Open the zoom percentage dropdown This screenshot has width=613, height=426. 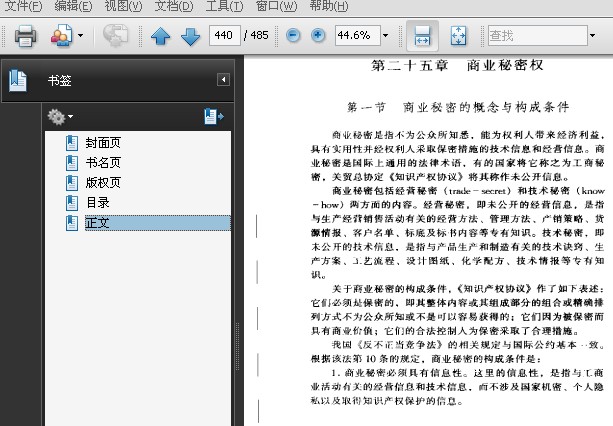coord(384,36)
